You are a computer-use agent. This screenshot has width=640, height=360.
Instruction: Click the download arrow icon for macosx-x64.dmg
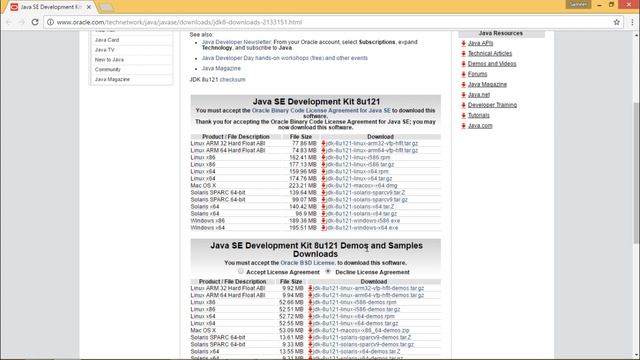click(324, 185)
